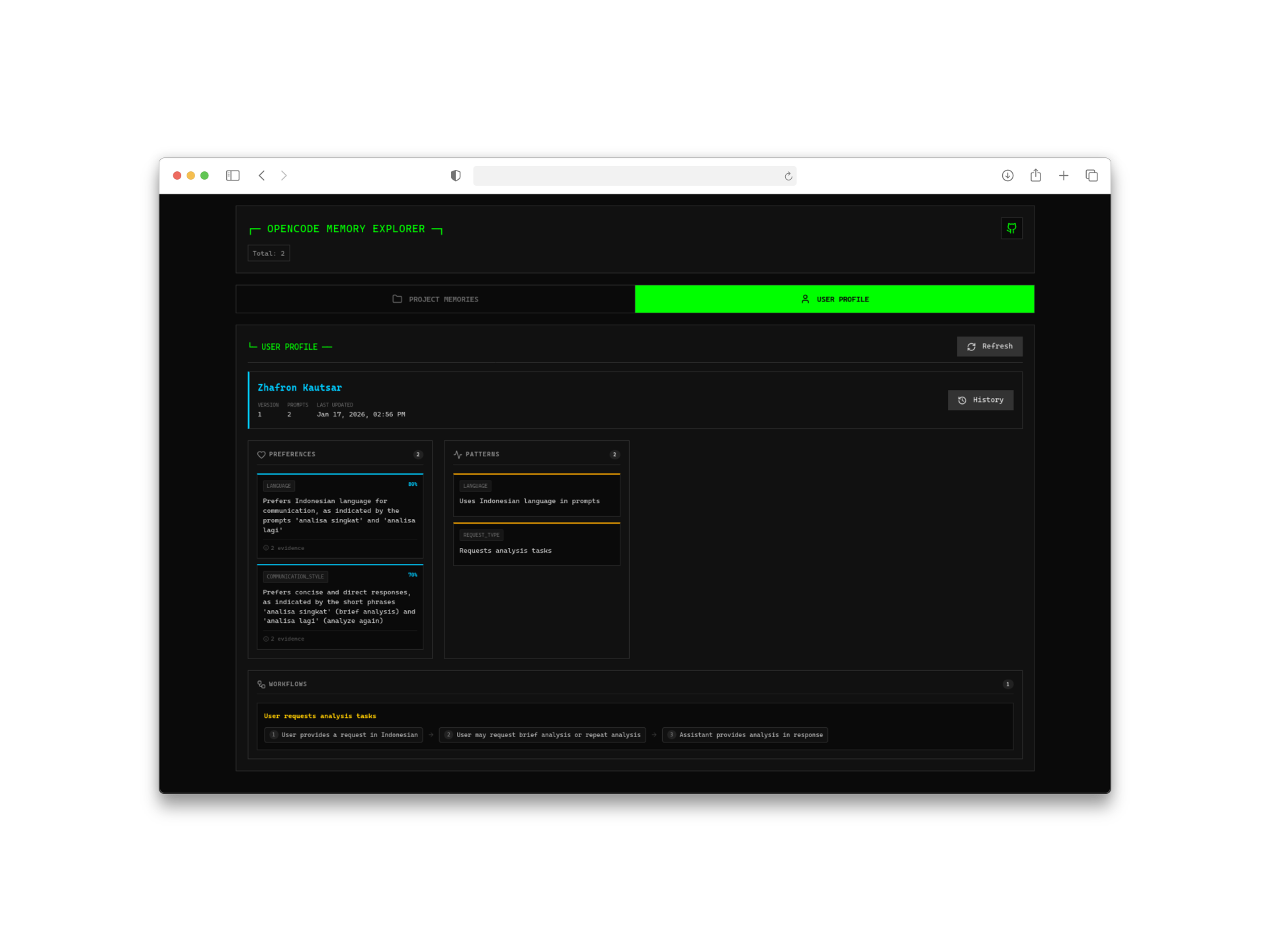Click the workflow nodes icon beside WORKFLOWS

[x=261, y=684]
